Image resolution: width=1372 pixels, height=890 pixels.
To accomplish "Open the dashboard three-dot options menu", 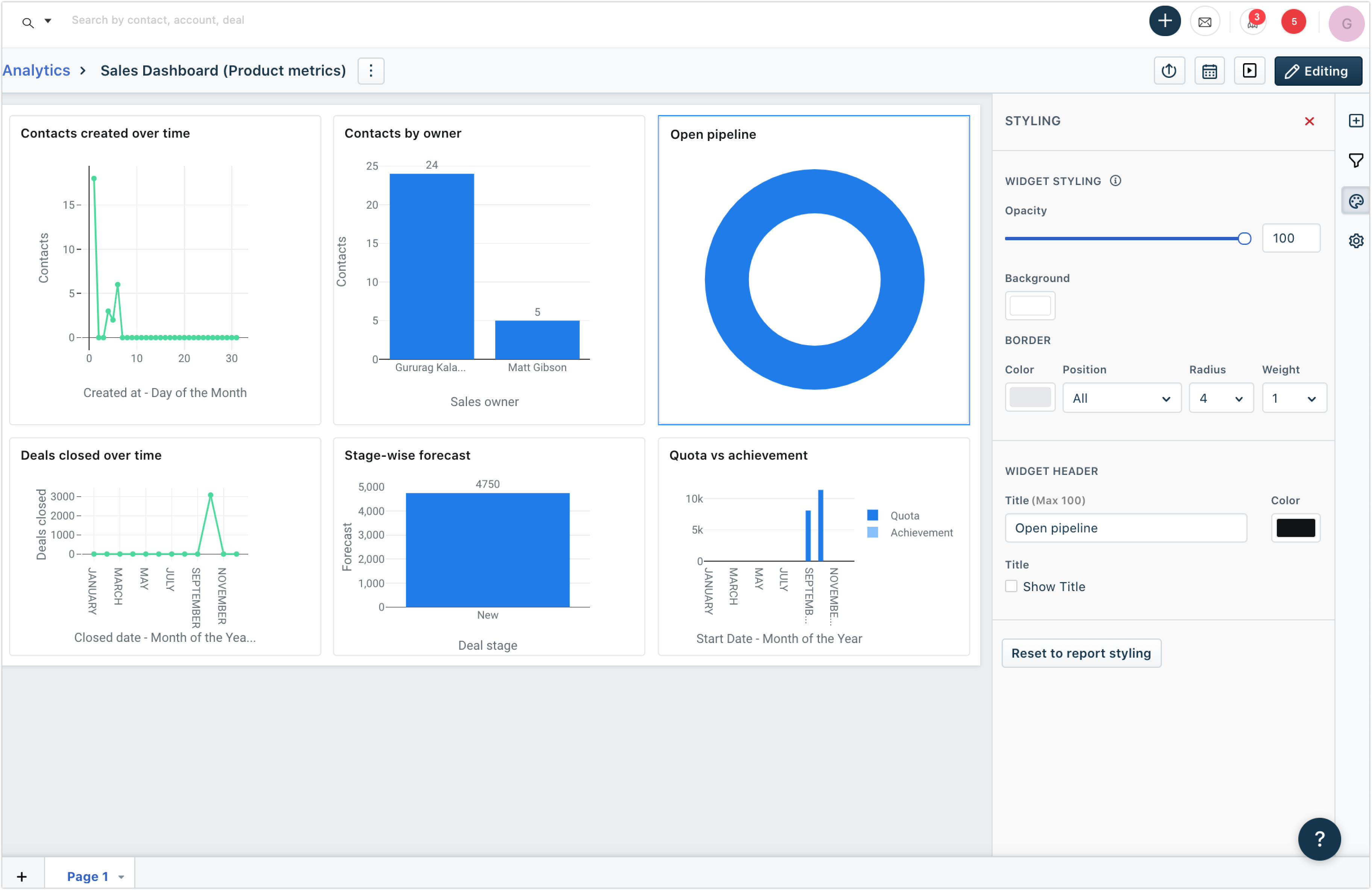I will tap(371, 71).
